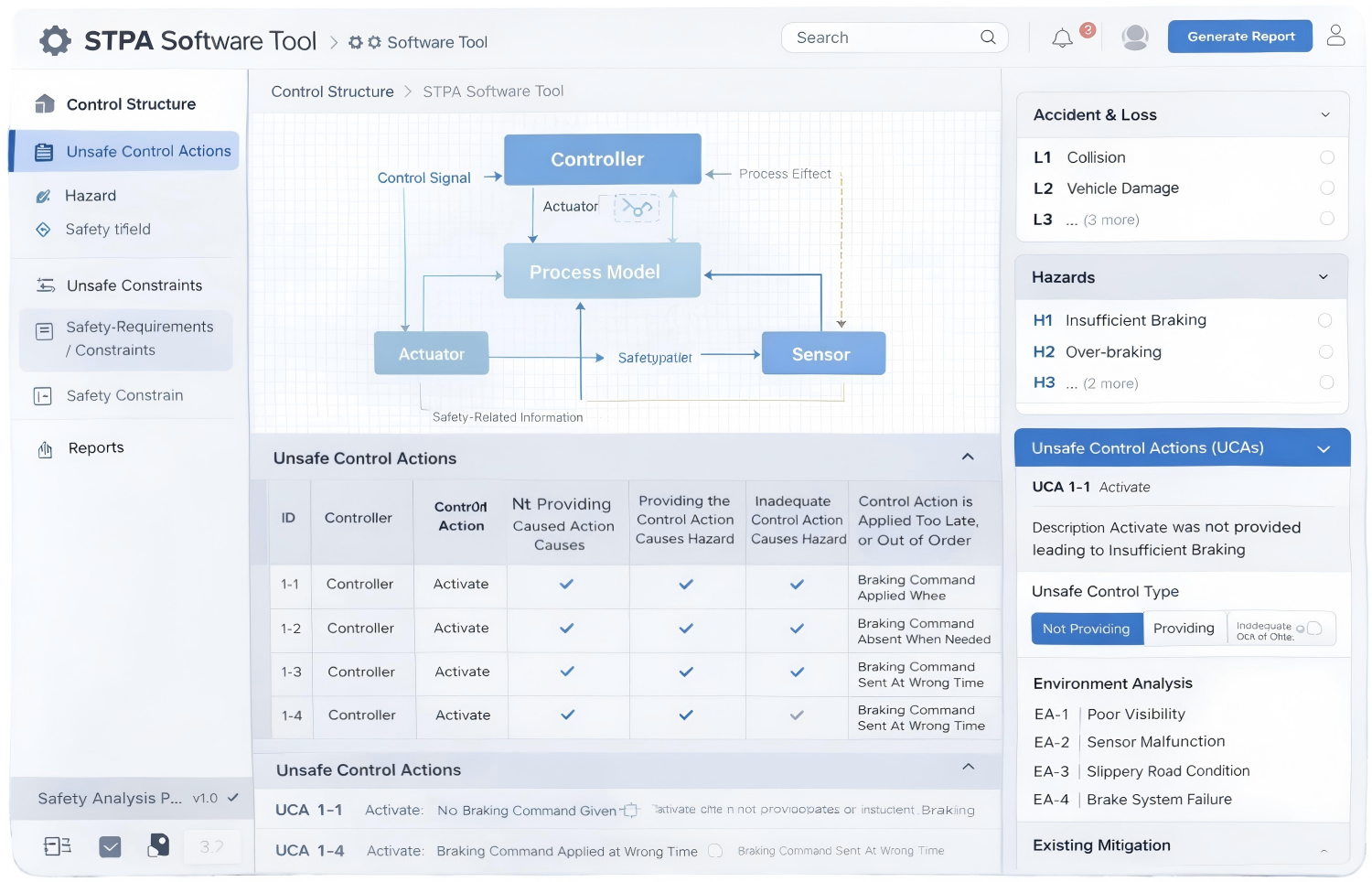Image resolution: width=1372 pixels, height=882 pixels.
Task: Open the user avatar profile icon
Action: [1135, 38]
